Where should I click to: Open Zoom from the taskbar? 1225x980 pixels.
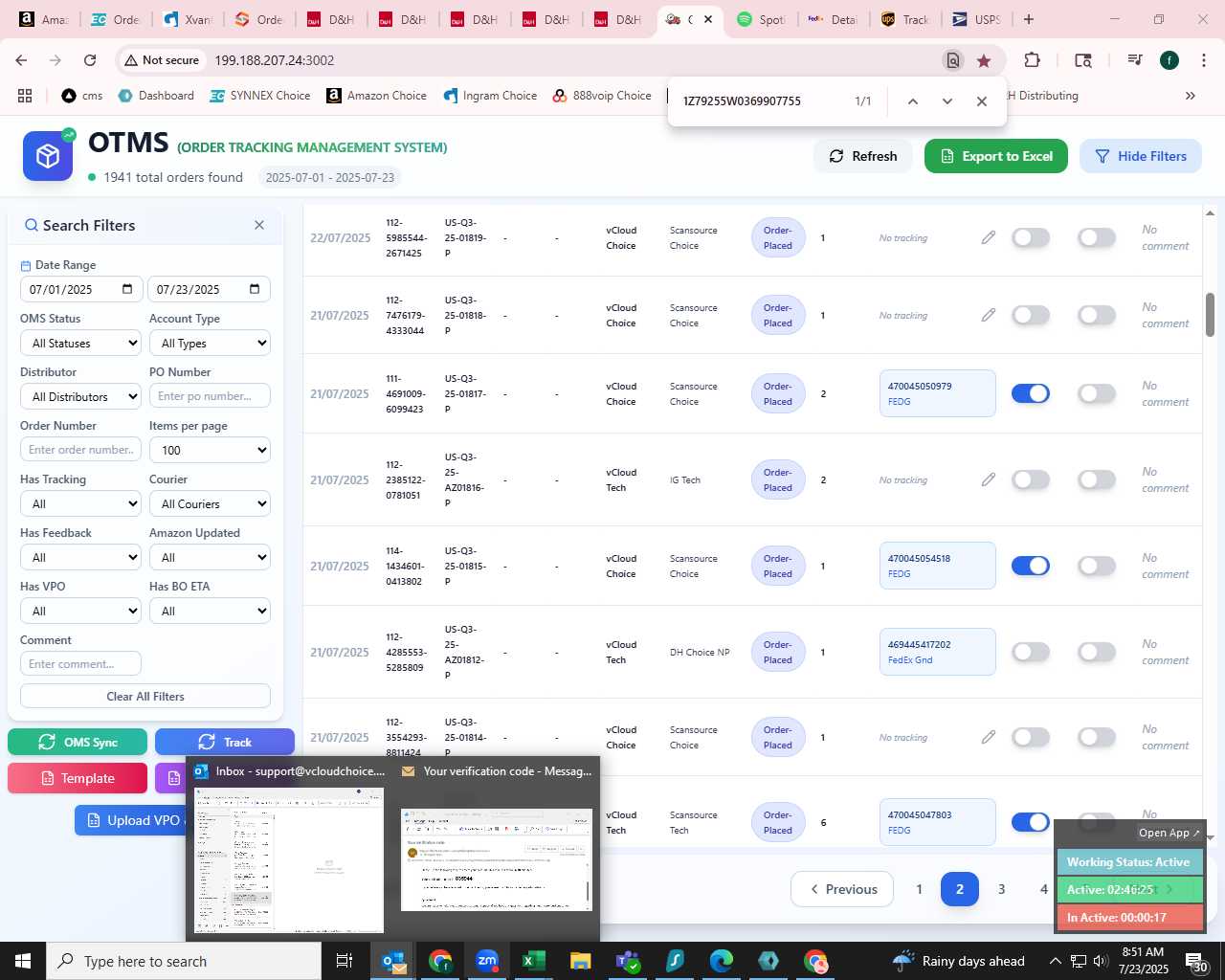487,961
